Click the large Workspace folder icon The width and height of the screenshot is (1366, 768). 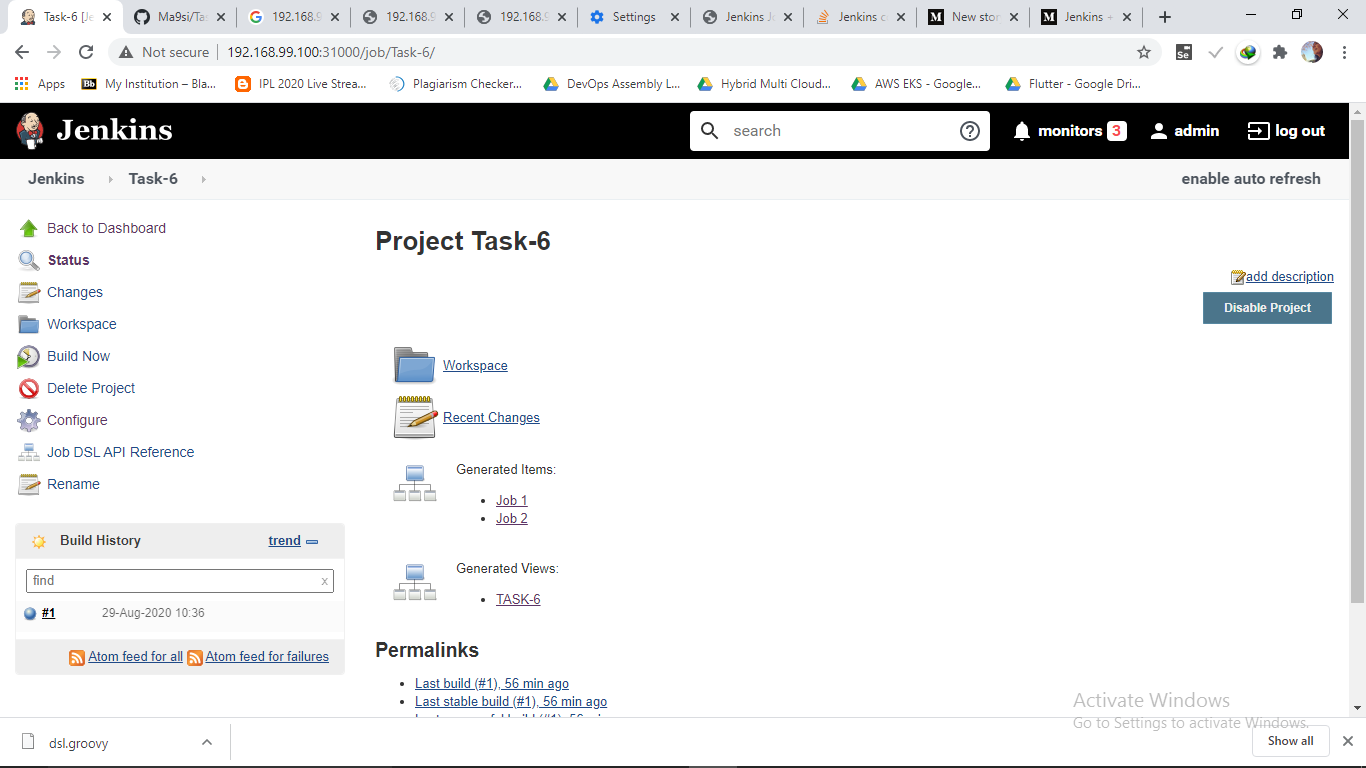(x=414, y=365)
